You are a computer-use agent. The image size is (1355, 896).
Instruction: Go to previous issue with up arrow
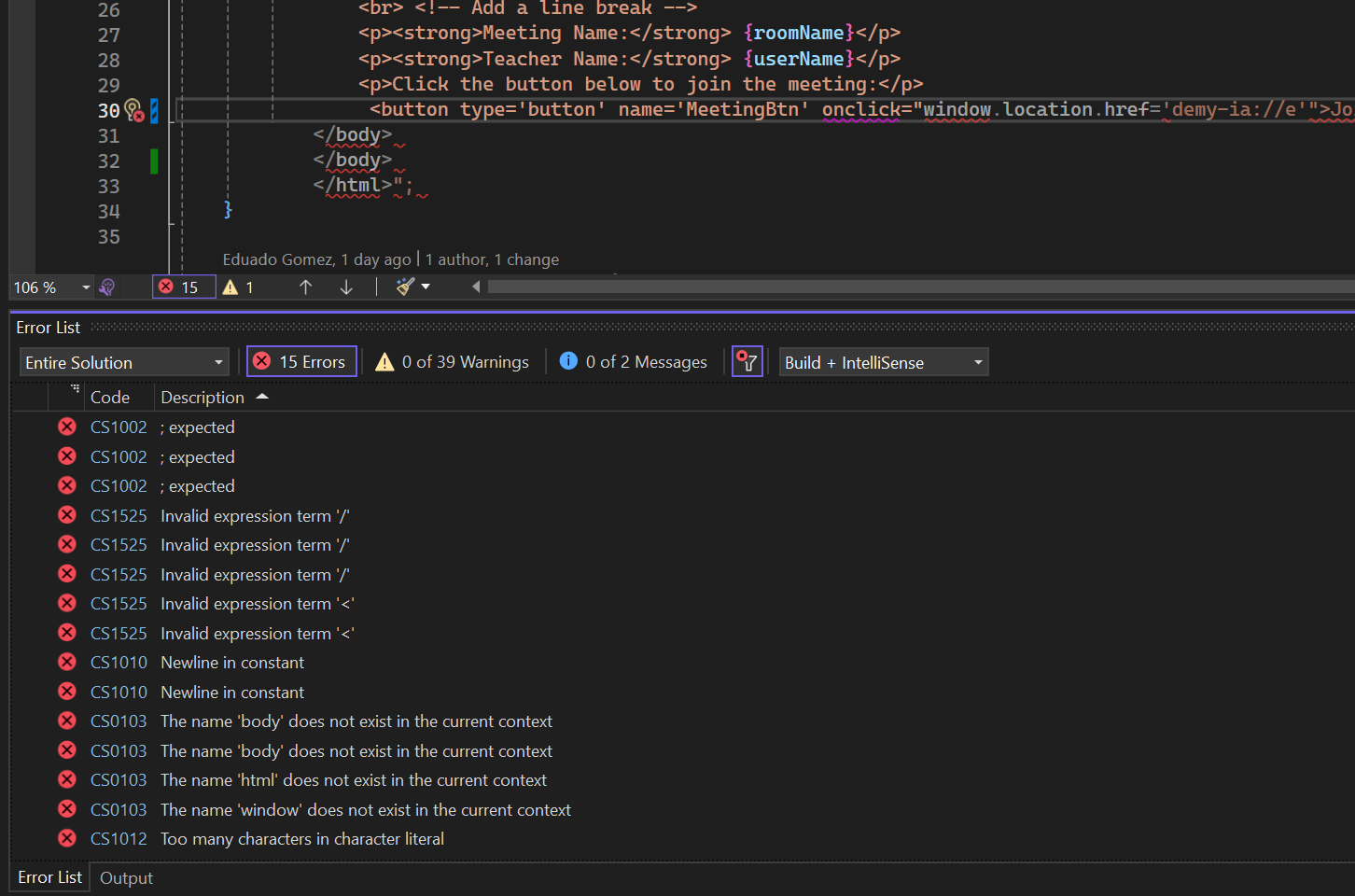point(305,287)
